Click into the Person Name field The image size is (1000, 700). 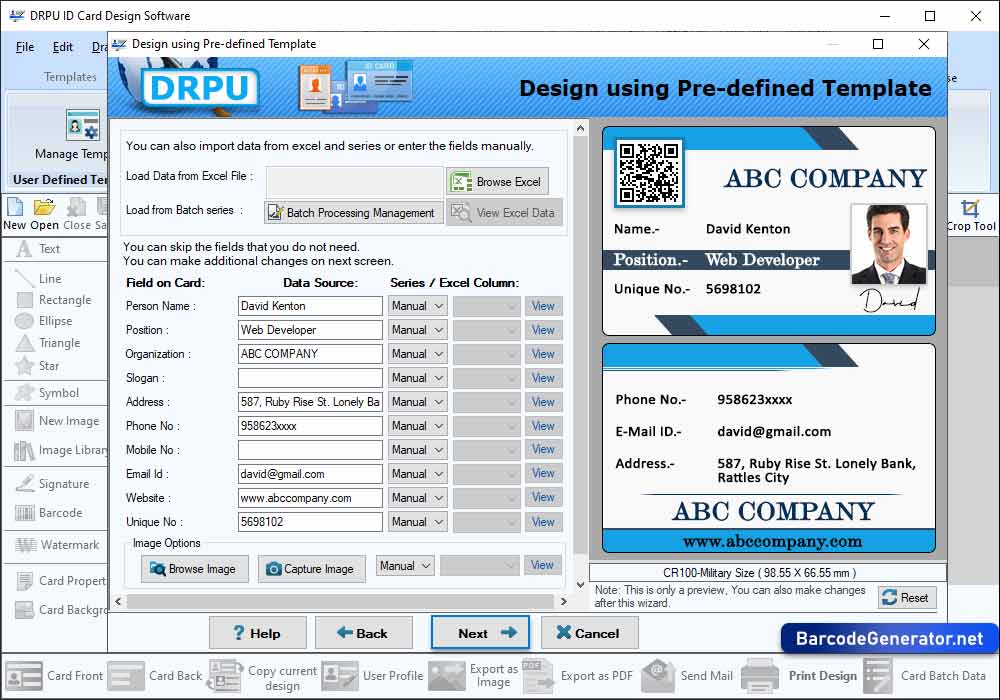click(310, 306)
